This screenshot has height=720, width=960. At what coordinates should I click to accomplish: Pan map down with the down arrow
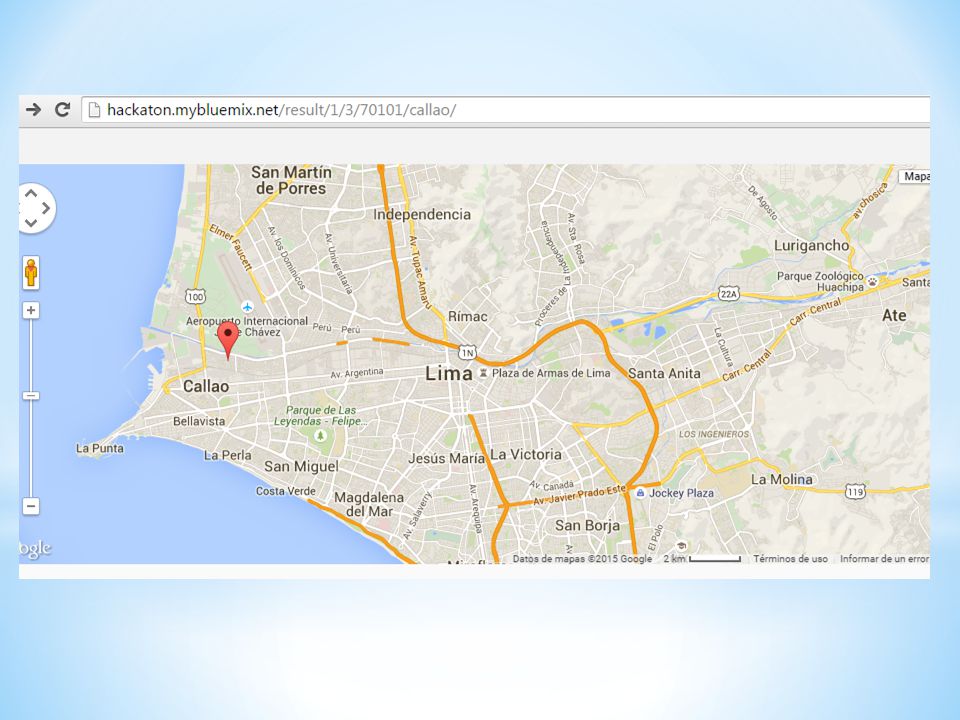coord(31,223)
